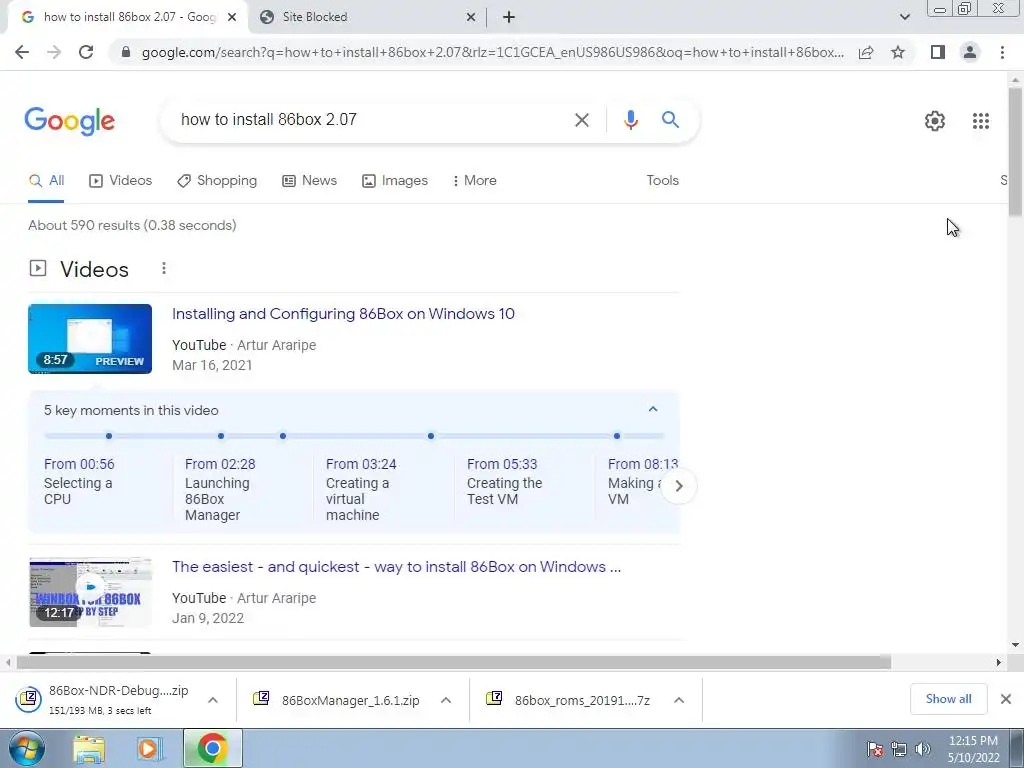Open 'The easiest - and quickest' video link
The image size is (1024, 768).
(396, 567)
